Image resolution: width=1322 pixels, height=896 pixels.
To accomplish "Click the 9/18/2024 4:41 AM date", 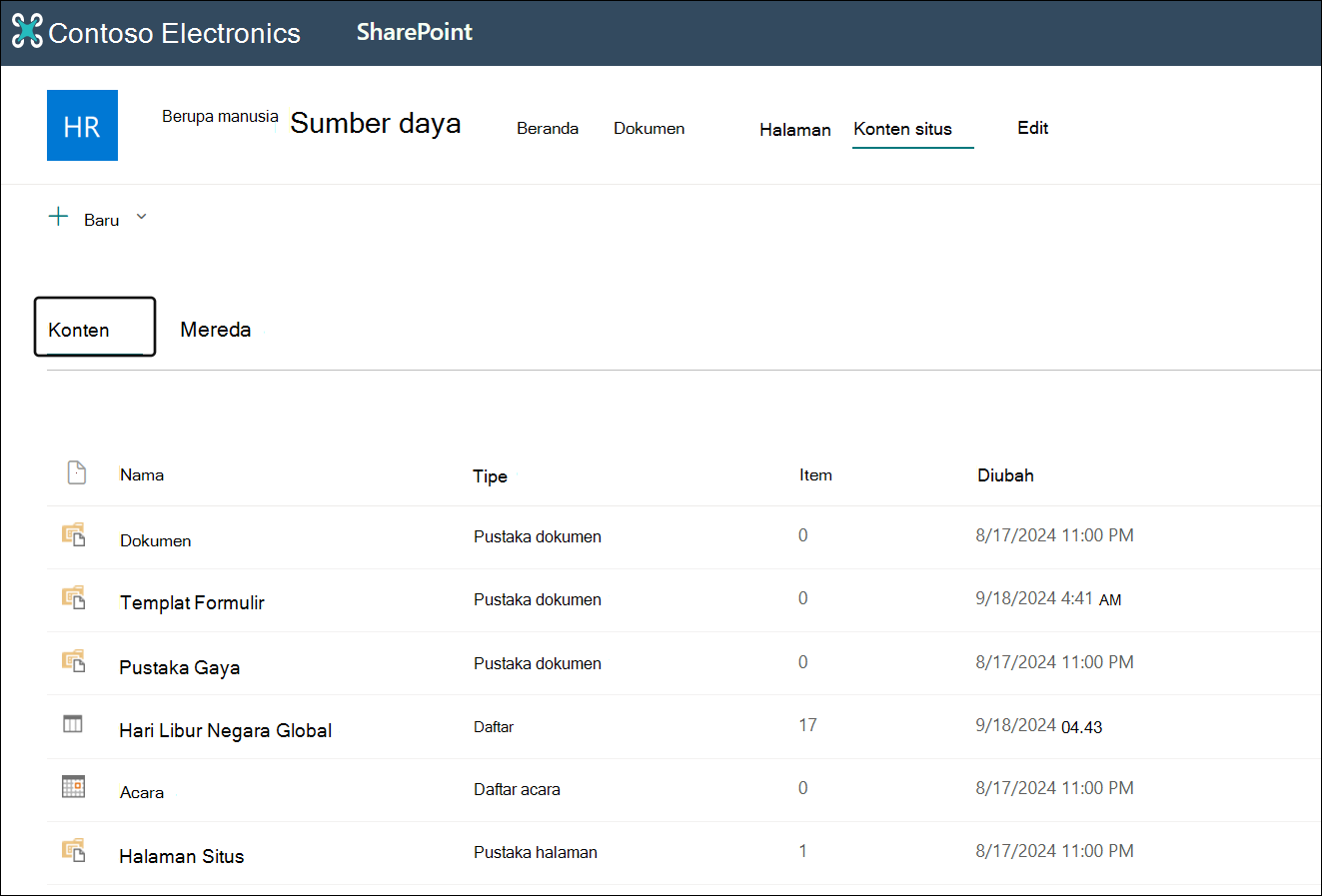I will (x=1048, y=599).
